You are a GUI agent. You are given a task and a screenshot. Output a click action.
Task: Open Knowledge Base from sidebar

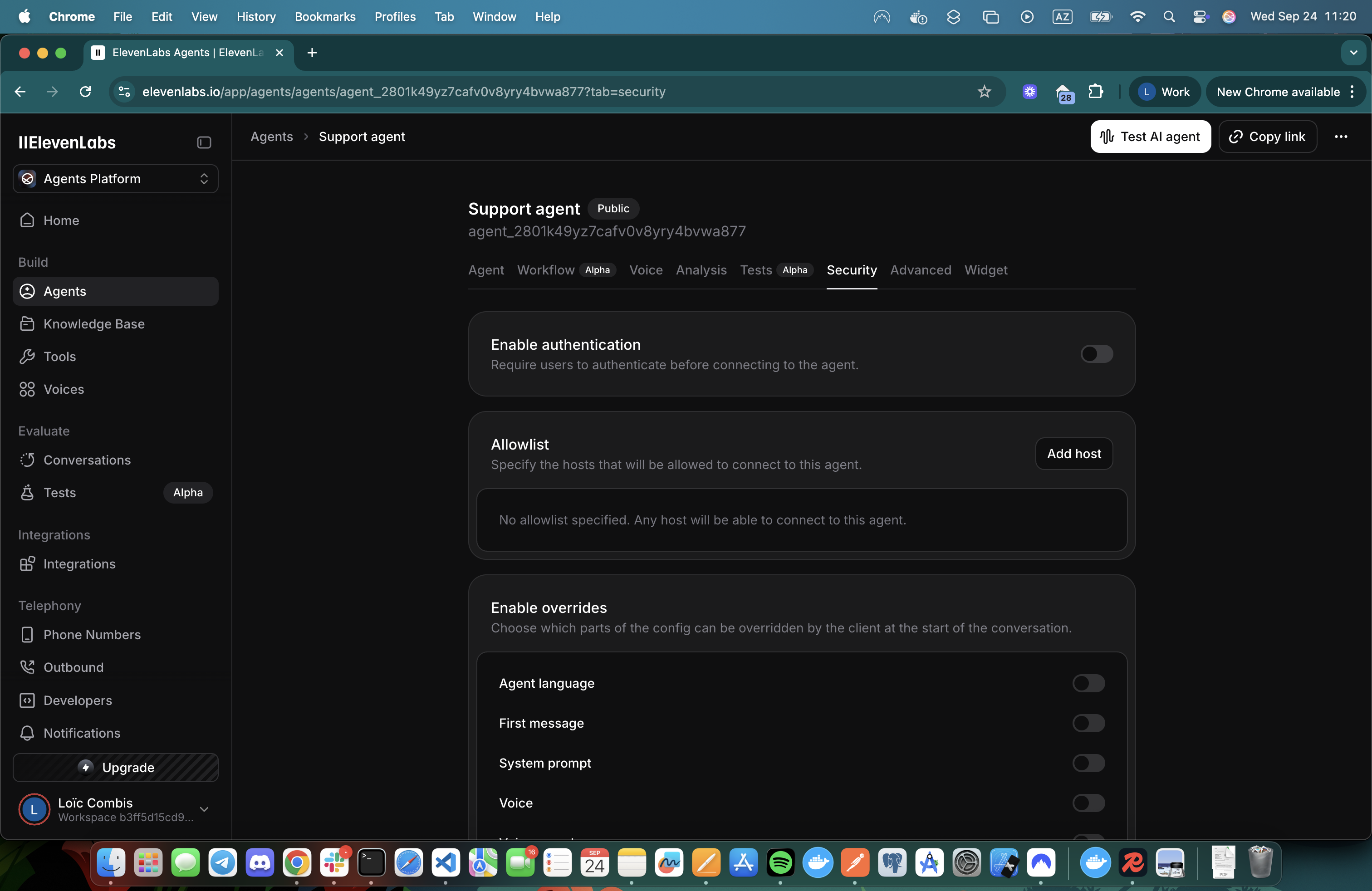[x=93, y=324]
